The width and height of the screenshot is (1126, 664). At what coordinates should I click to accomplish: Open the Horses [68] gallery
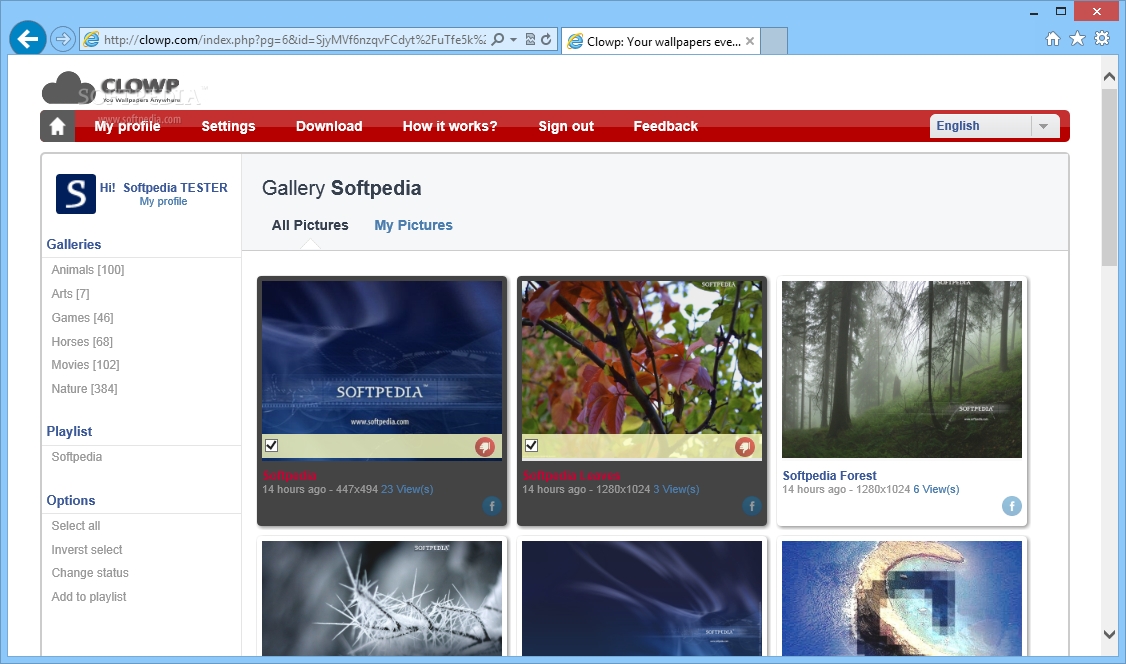[82, 342]
